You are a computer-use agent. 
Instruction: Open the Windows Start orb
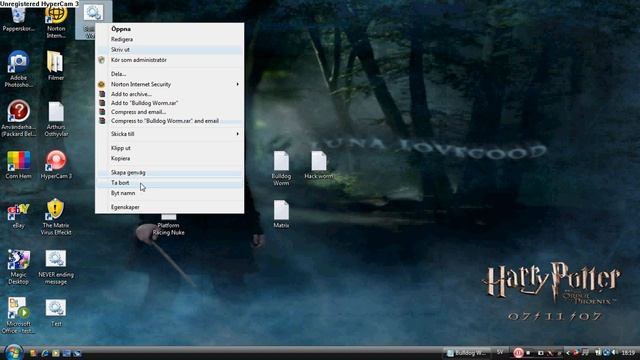pos(14,352)
